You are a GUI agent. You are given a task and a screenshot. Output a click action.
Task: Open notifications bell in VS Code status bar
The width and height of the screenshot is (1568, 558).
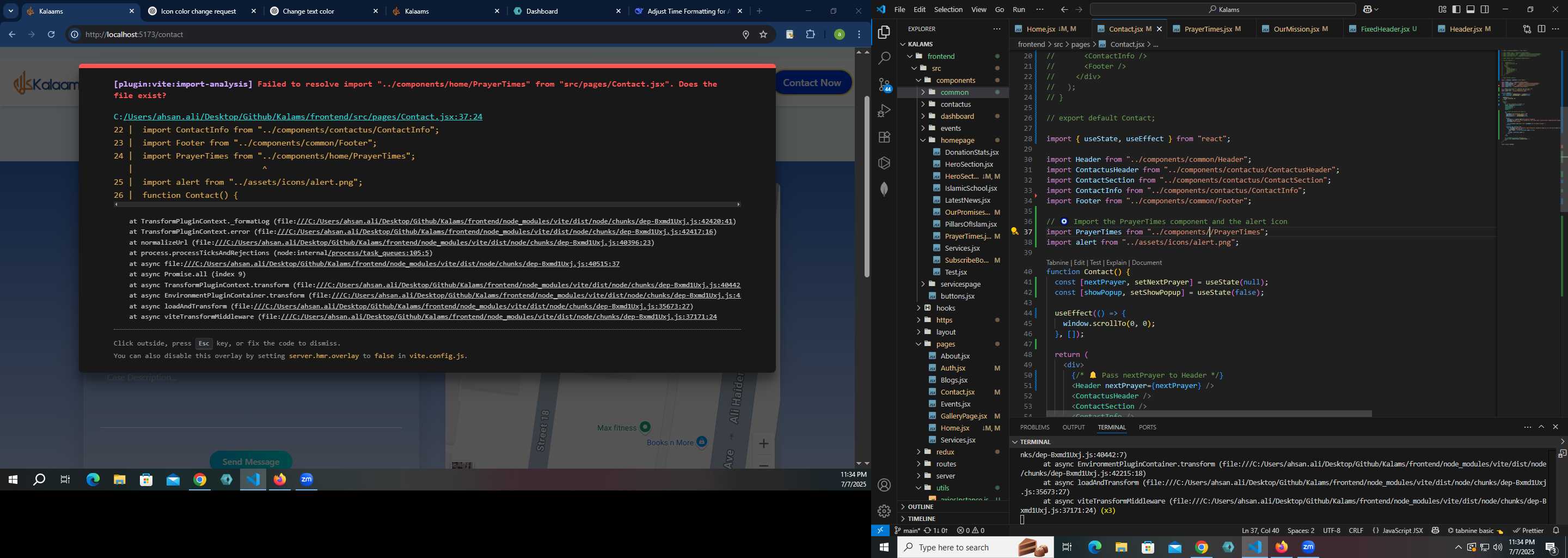point(1556,531)
